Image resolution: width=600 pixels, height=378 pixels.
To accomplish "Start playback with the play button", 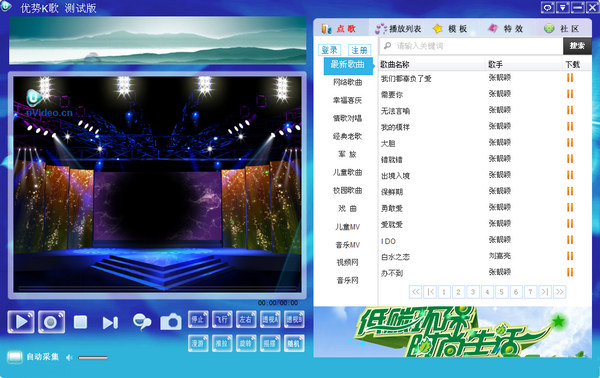I will click(x=21, y=322).
